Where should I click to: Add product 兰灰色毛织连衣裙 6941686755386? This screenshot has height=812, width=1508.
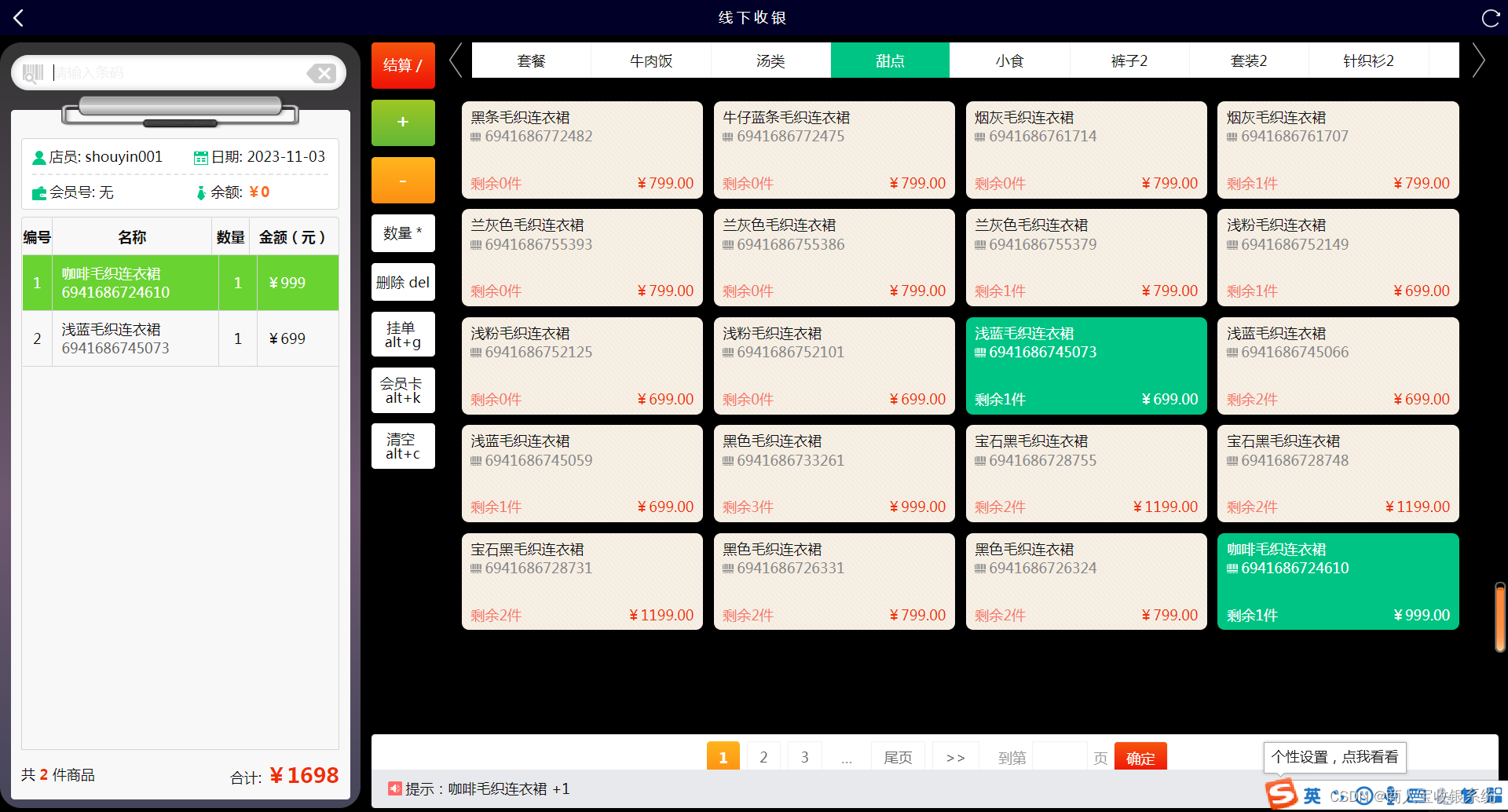(x=834, y=258)
